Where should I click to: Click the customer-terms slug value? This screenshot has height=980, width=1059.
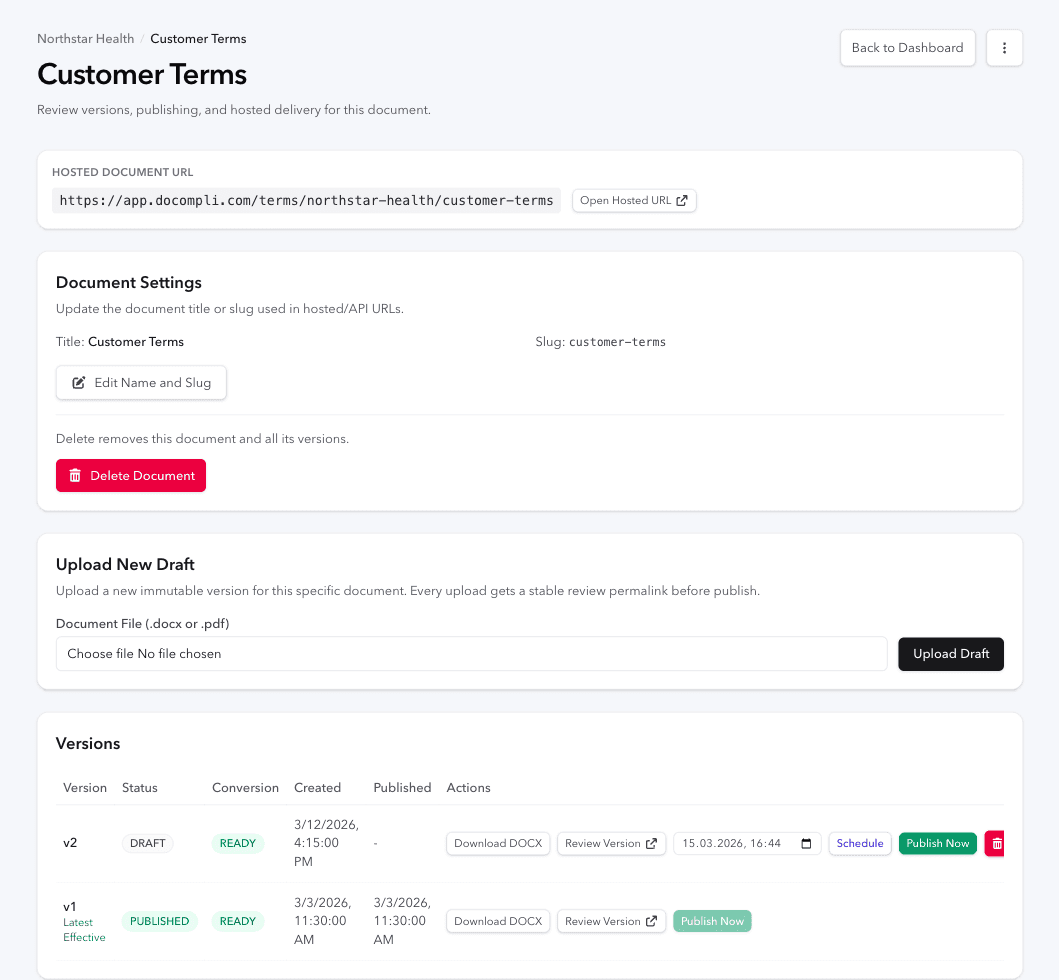tap(617, 342)
